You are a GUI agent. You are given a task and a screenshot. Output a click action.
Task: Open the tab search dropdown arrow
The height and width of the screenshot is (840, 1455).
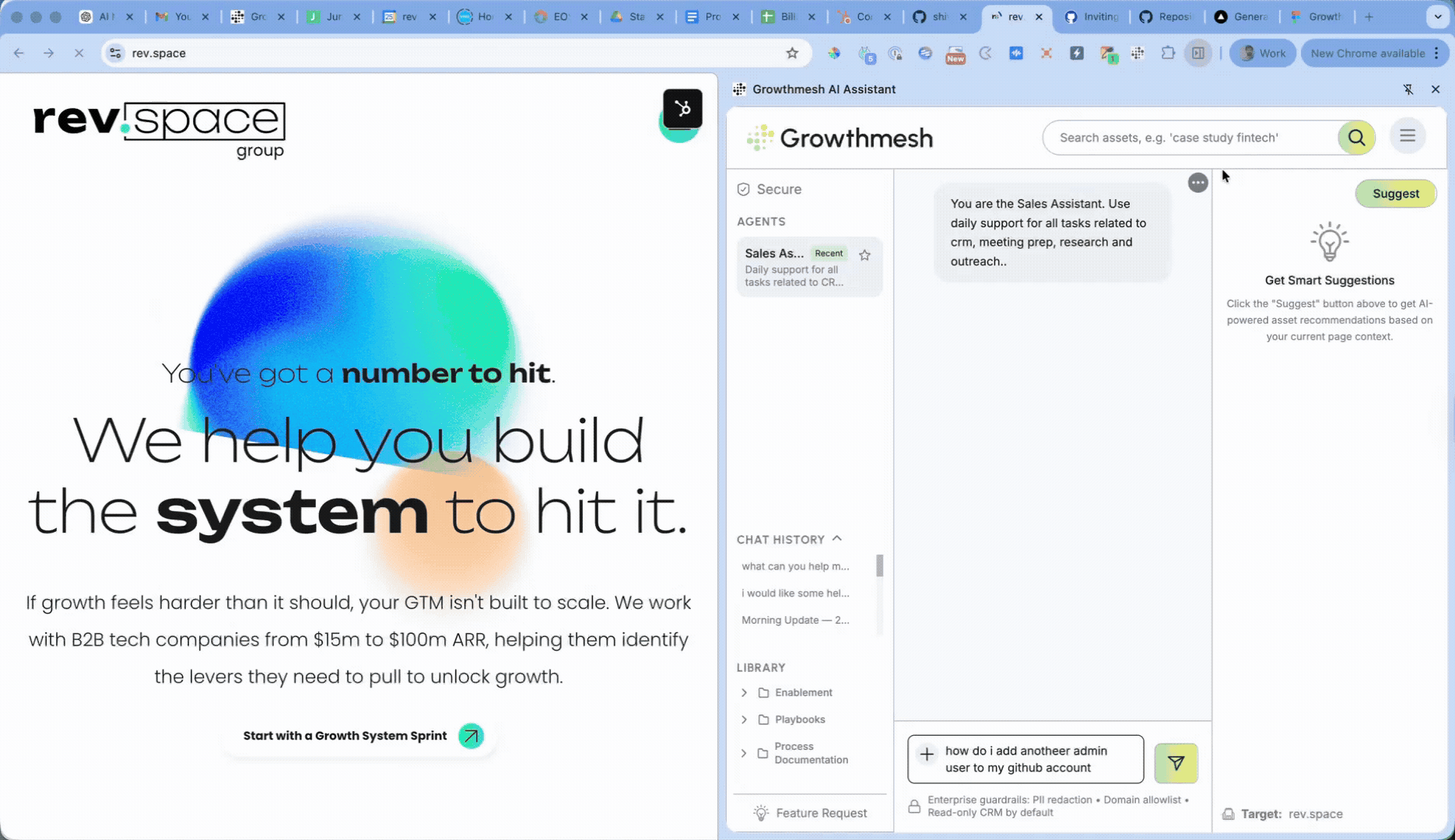[x=1437, y=16]
